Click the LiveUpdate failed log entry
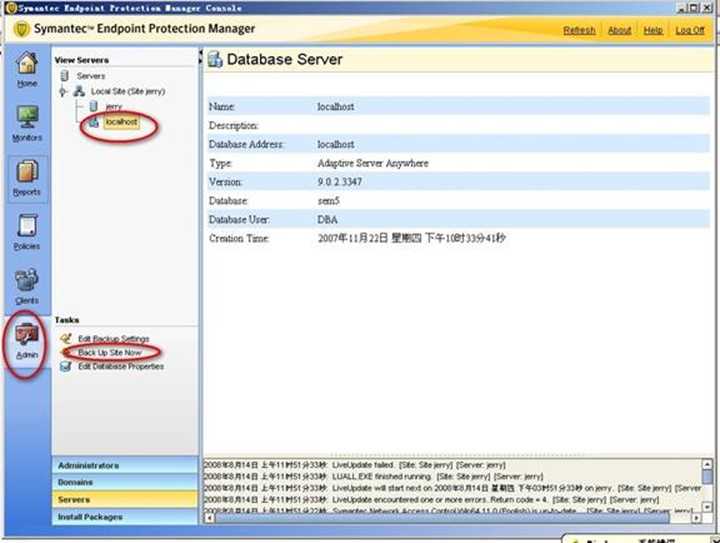The height and width of the screenshot is (543, 720). click(x=354, y=465)
